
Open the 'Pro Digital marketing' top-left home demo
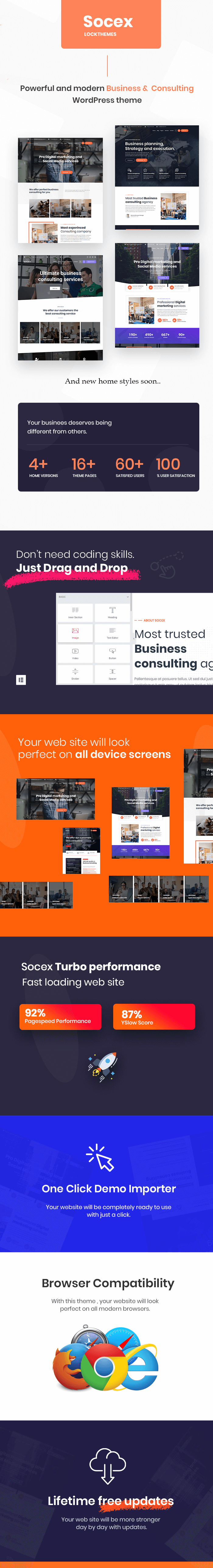[x=60, y=190]
